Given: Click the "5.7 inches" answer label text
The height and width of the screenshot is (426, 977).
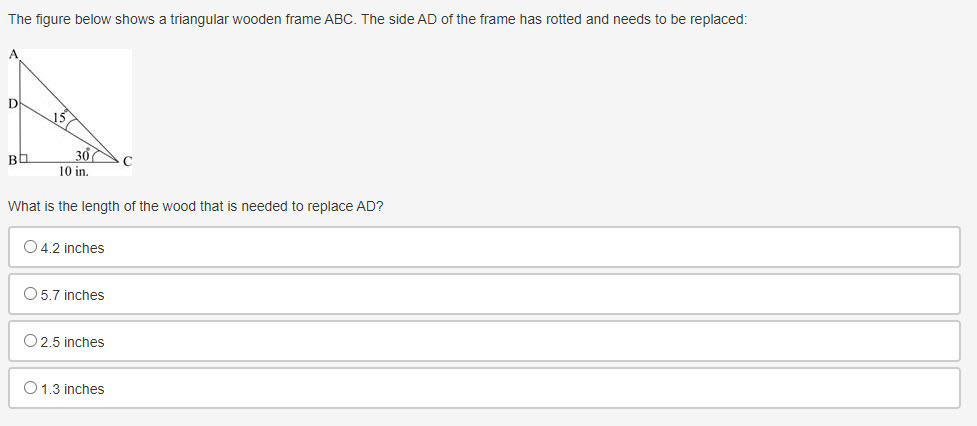Looking at the screenshot, I should click(72, 295).
